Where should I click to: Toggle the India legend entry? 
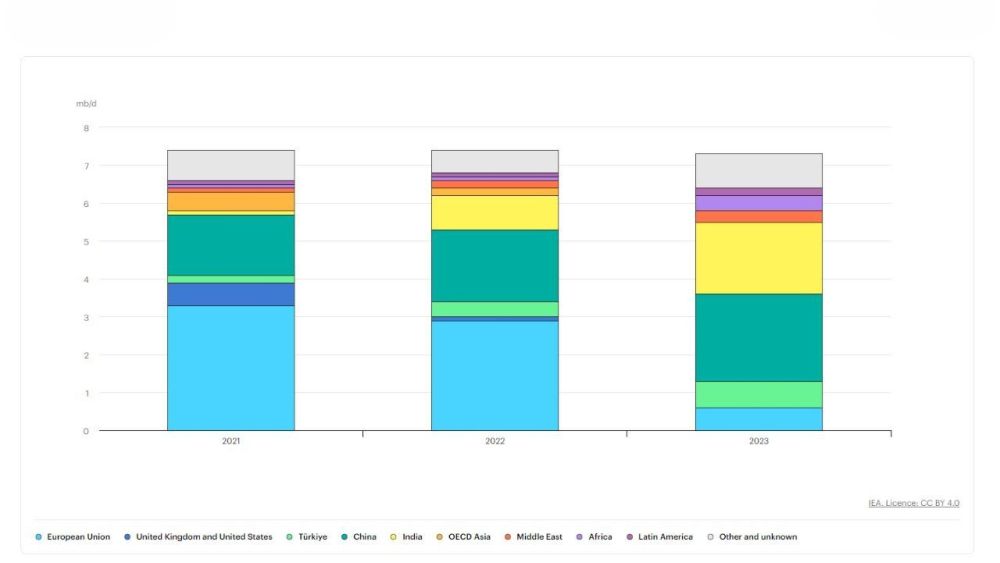(406, 537)
